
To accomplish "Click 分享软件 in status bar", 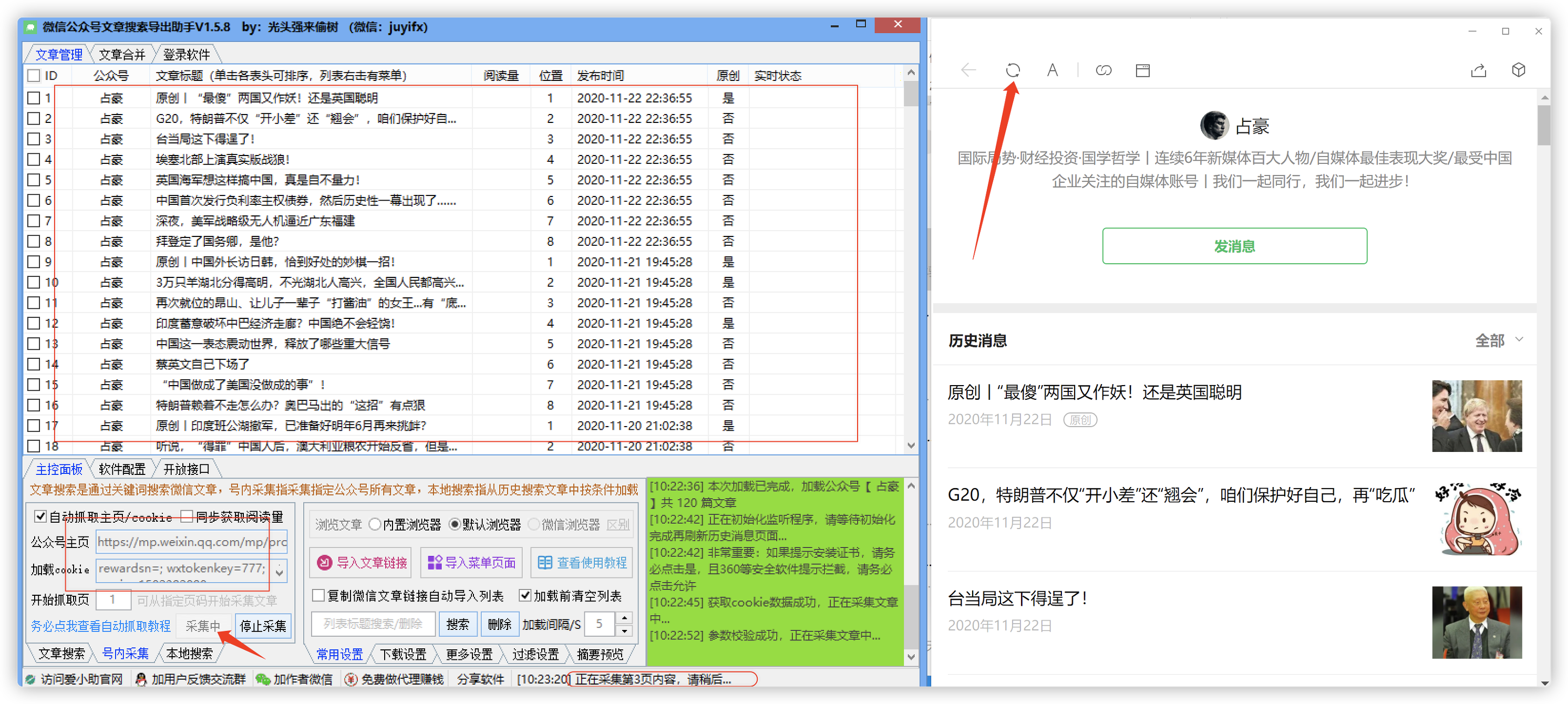I will click(x=480, y=679).
